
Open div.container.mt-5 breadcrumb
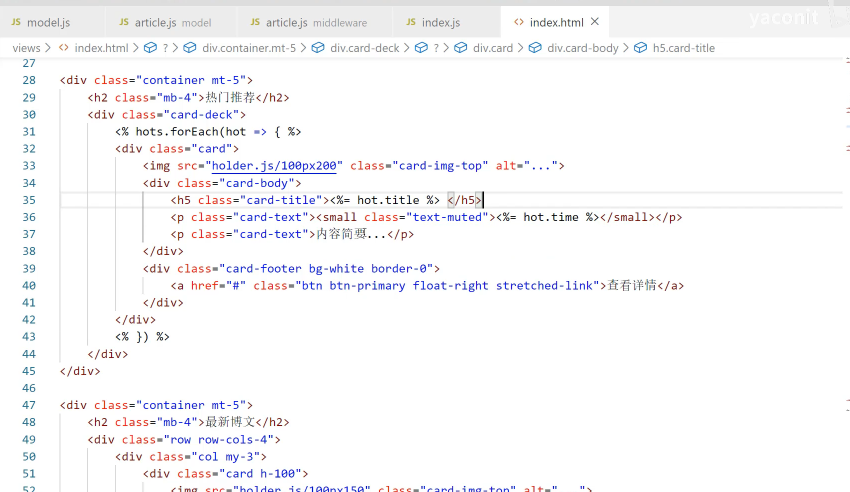(249, 48)
